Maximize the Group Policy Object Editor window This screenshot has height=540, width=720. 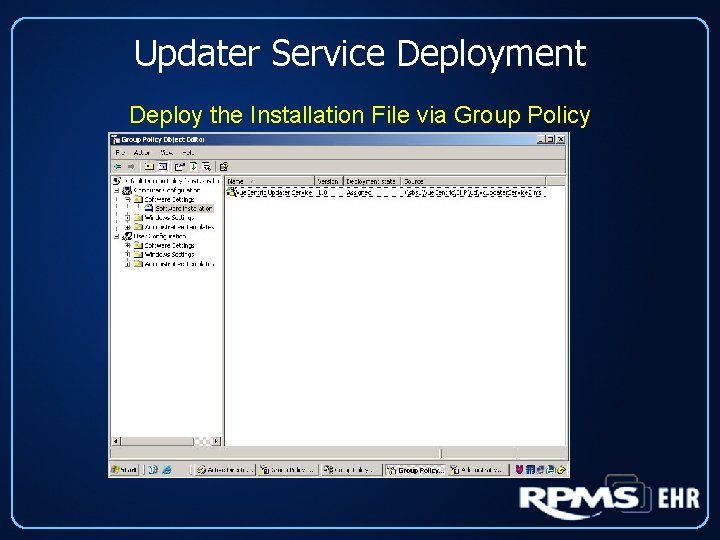(550, 139)
